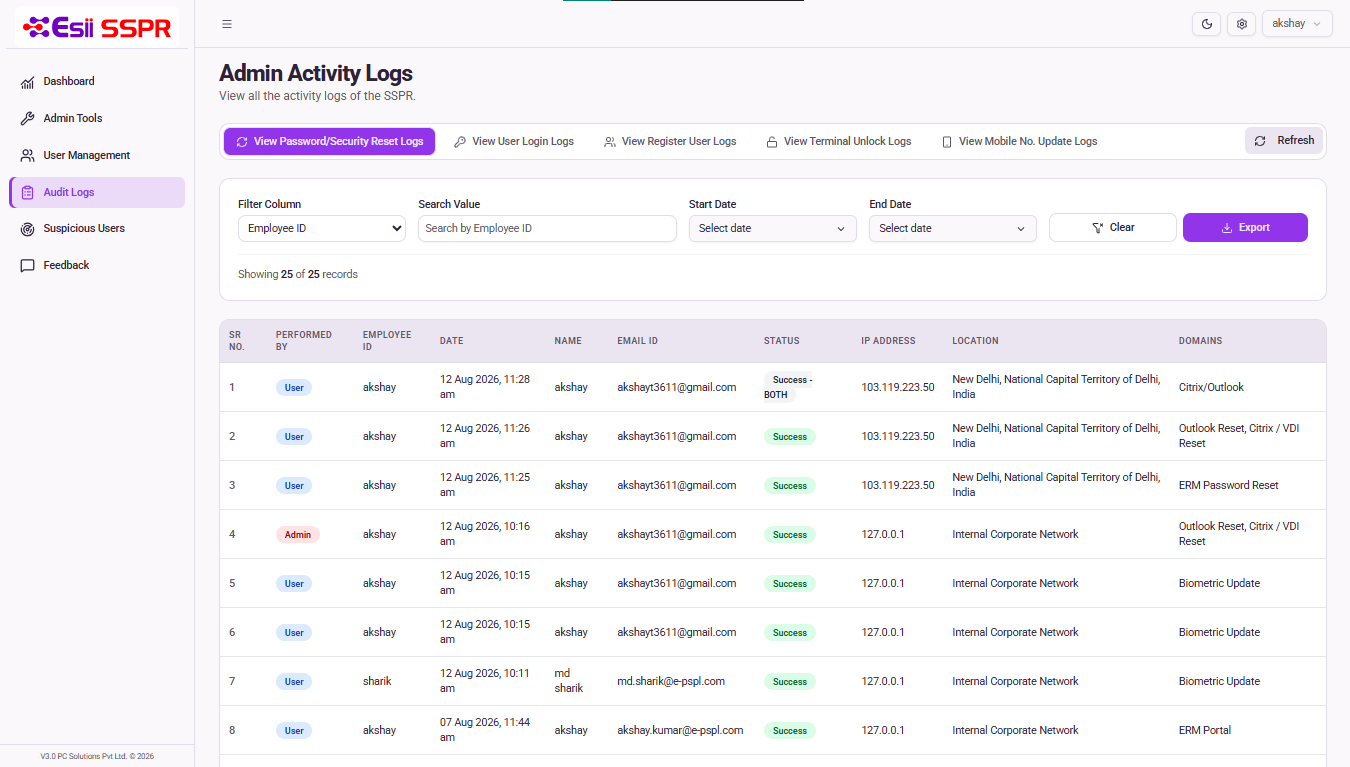Click the User Management people icon

tap(27, 156)
